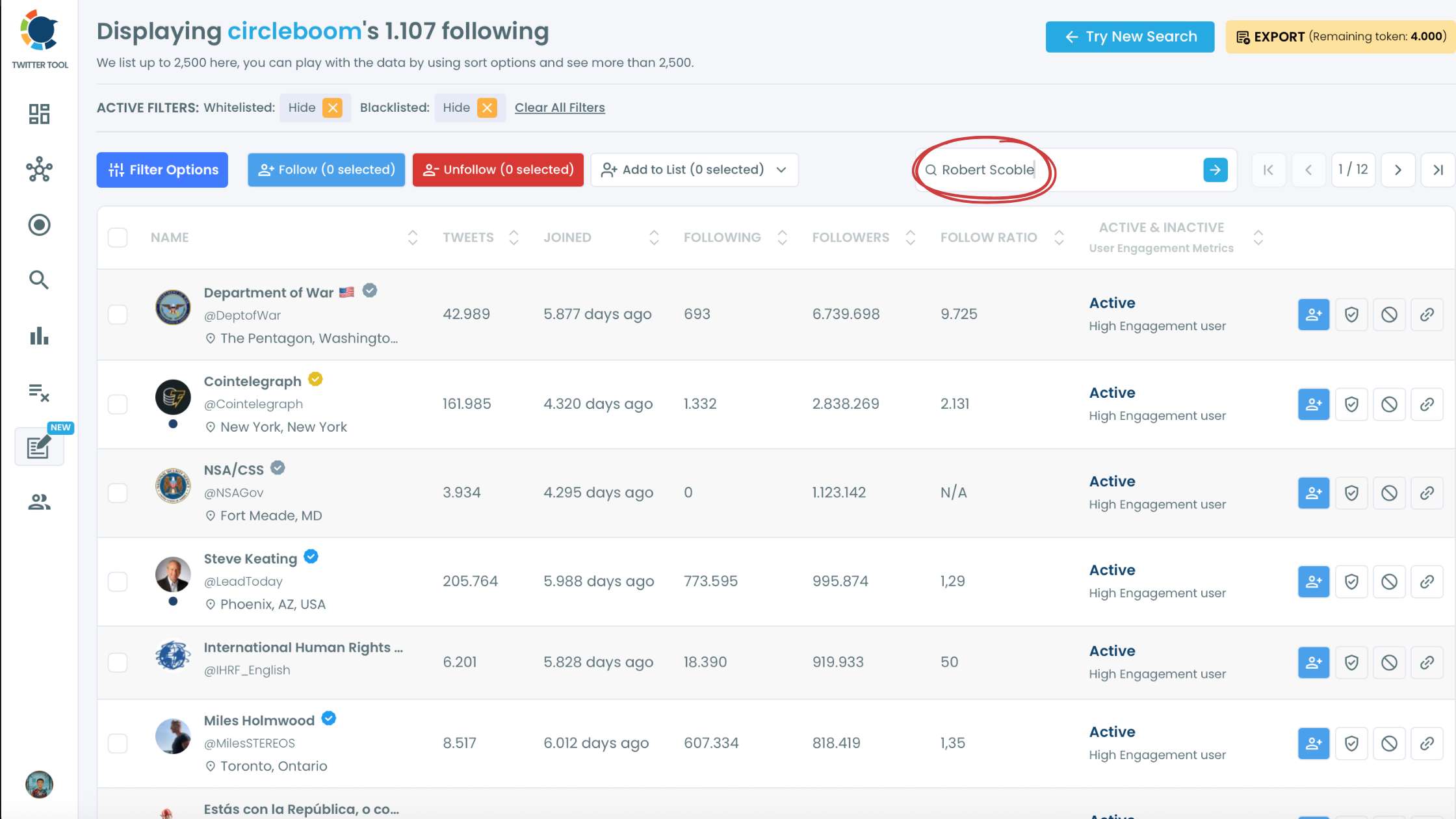This screenshot has height=819, width=1456.
Task: Click the Clear All Filters link
Action: pos(559,107)
